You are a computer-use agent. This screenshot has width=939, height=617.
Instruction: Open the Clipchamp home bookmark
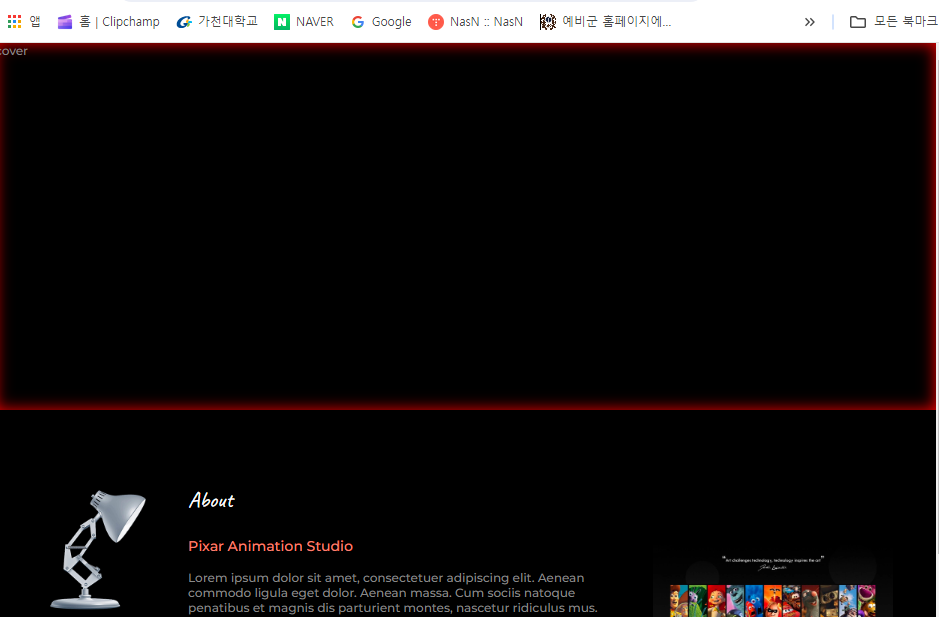pyautogui.click(x=108, y=22)
